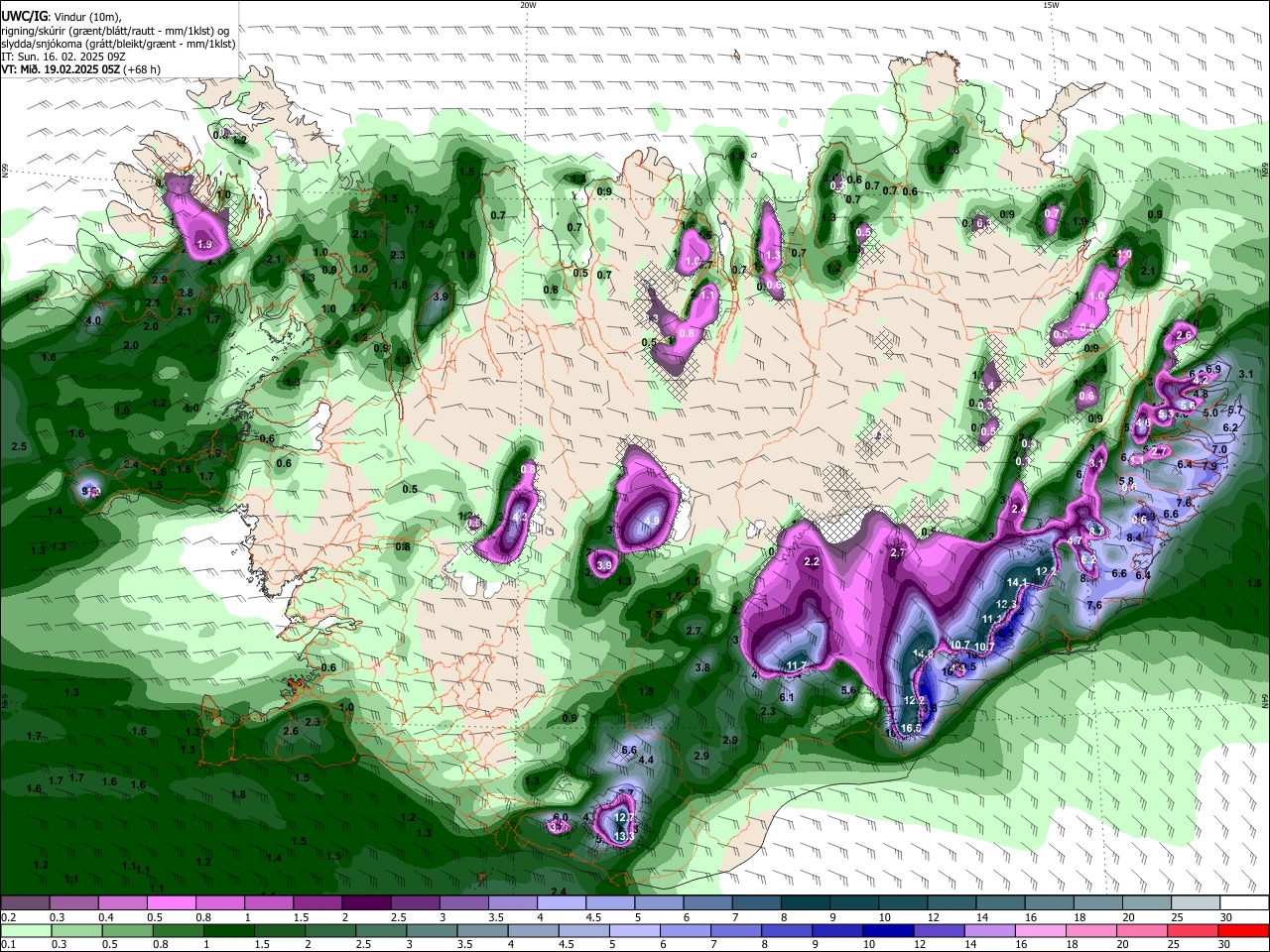Select the pale green swatch starting at 0.1
The image size is (1270, 952).
click(x=26, y=930)
